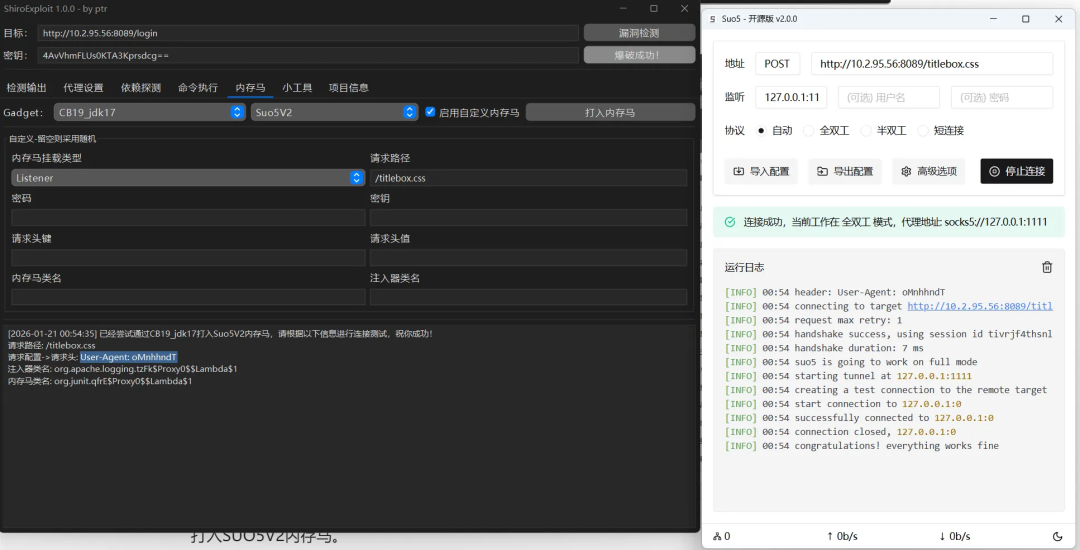The height and width of the screenshot is (550, 1080).
Task: Select the 半双工 protocol radio button
Action: pyautogui.click(x=866, y=131)
